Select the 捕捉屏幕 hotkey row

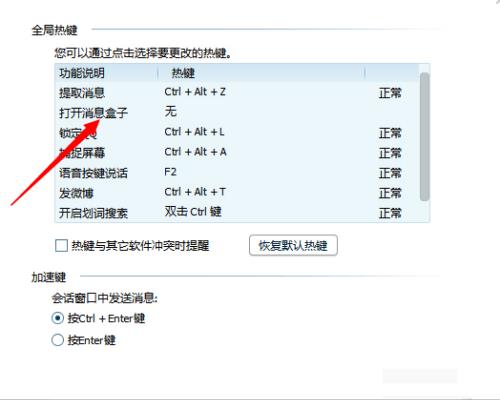coord(237,153)
